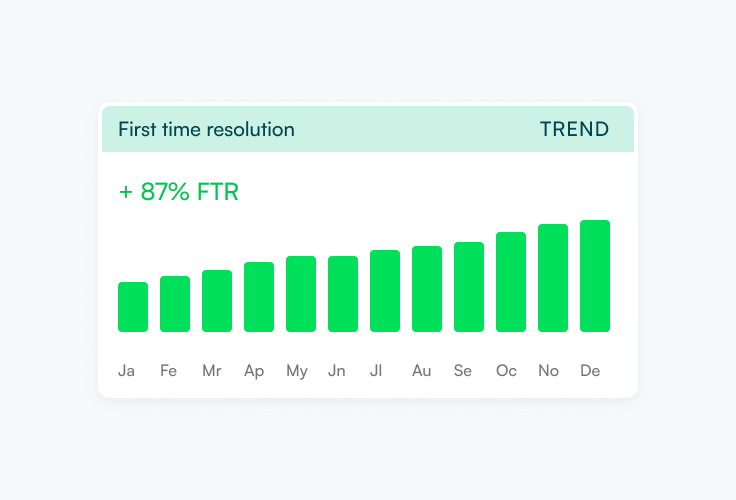This screenshot has height=500, width=736.
Task: Select the August bar
Action: click(x=427, y=289)
